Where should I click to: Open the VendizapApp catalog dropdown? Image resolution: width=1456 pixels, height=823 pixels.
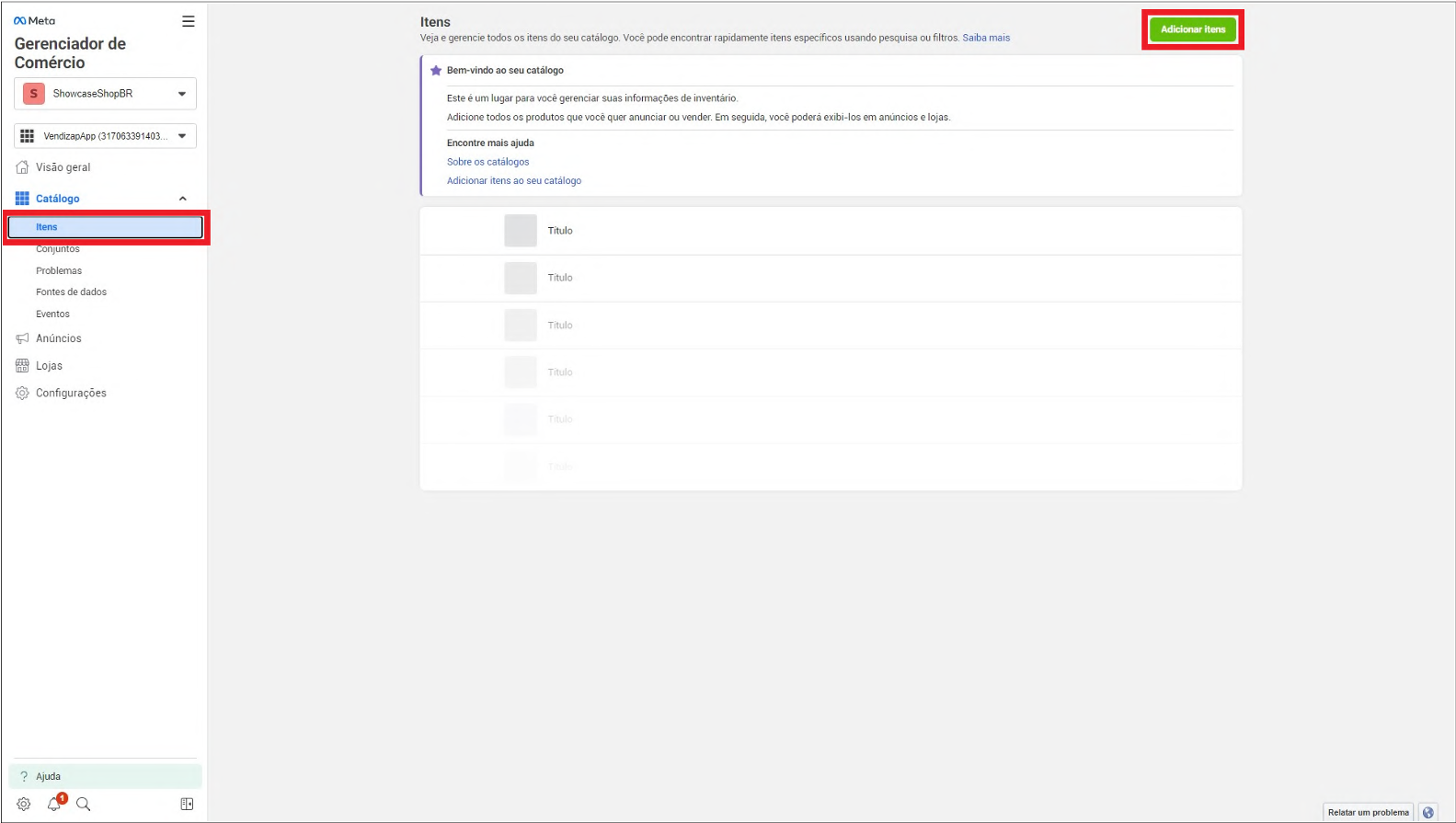[x=105, y=136]
